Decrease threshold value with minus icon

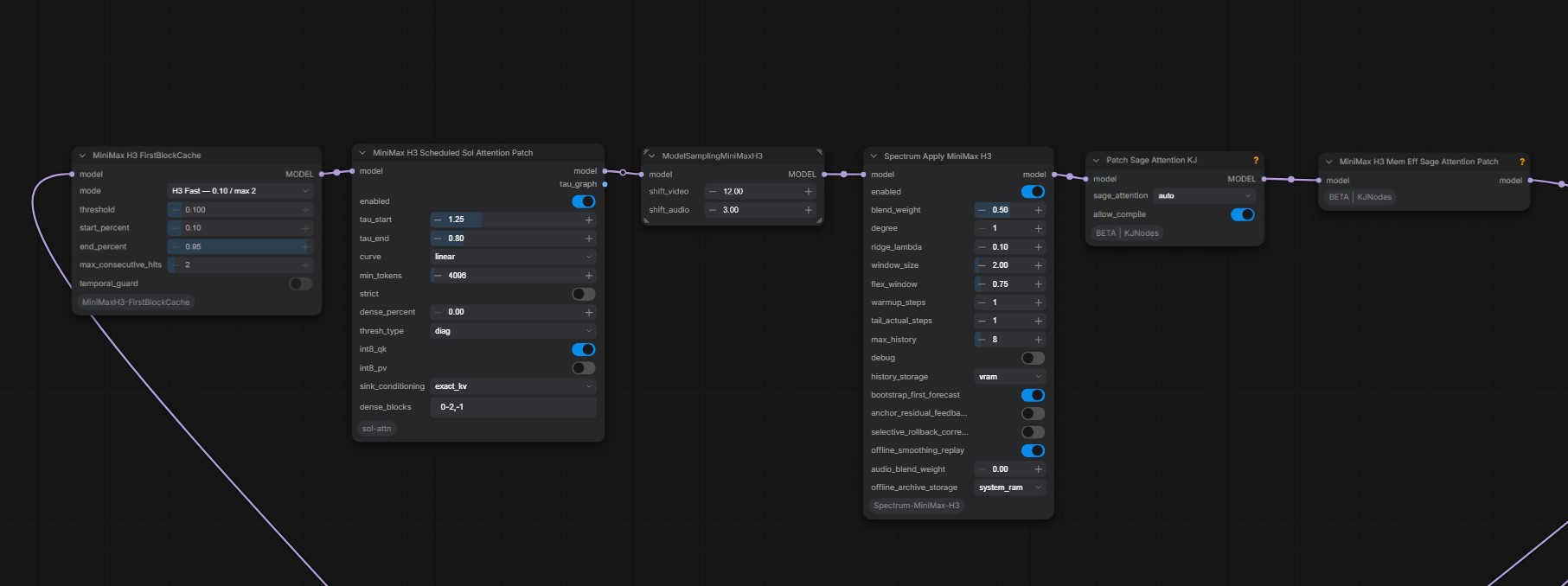[176, 210]
